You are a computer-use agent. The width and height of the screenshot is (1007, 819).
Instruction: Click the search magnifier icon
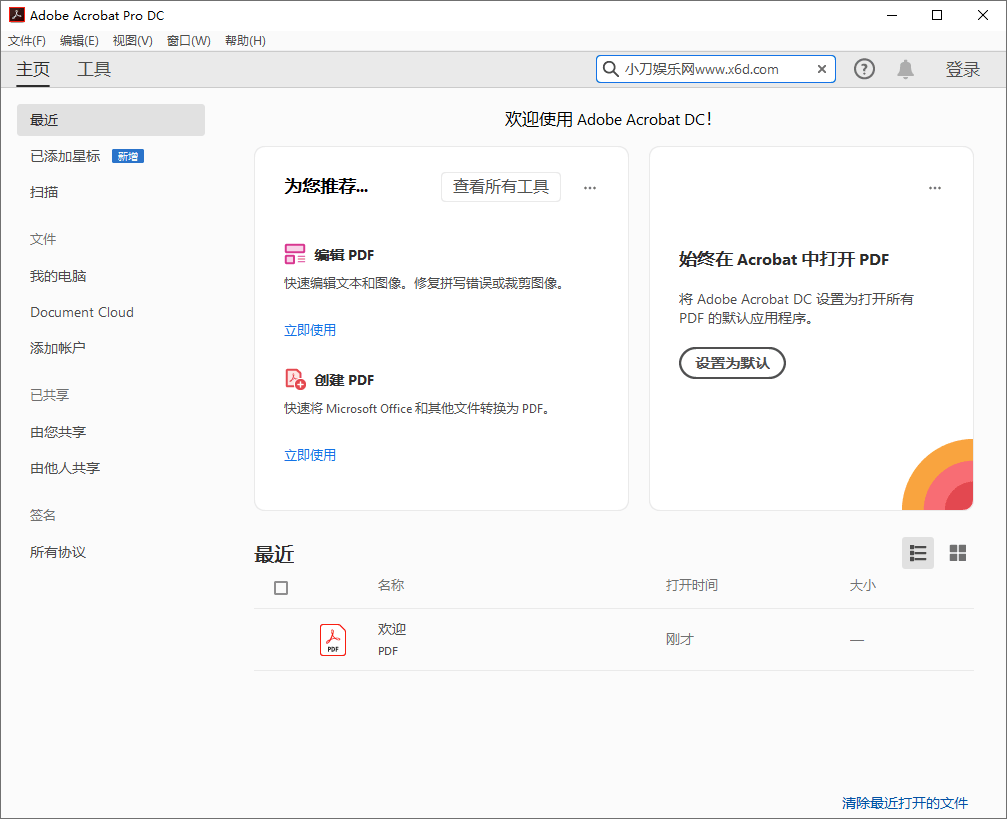[x=610, y=69]
